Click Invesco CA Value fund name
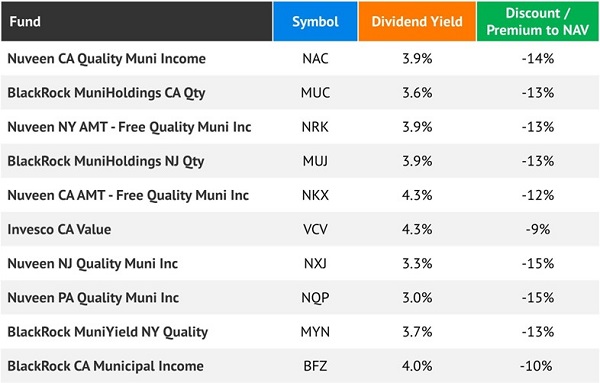This screenshot has height=383, width=600. (x=59, y=229)
